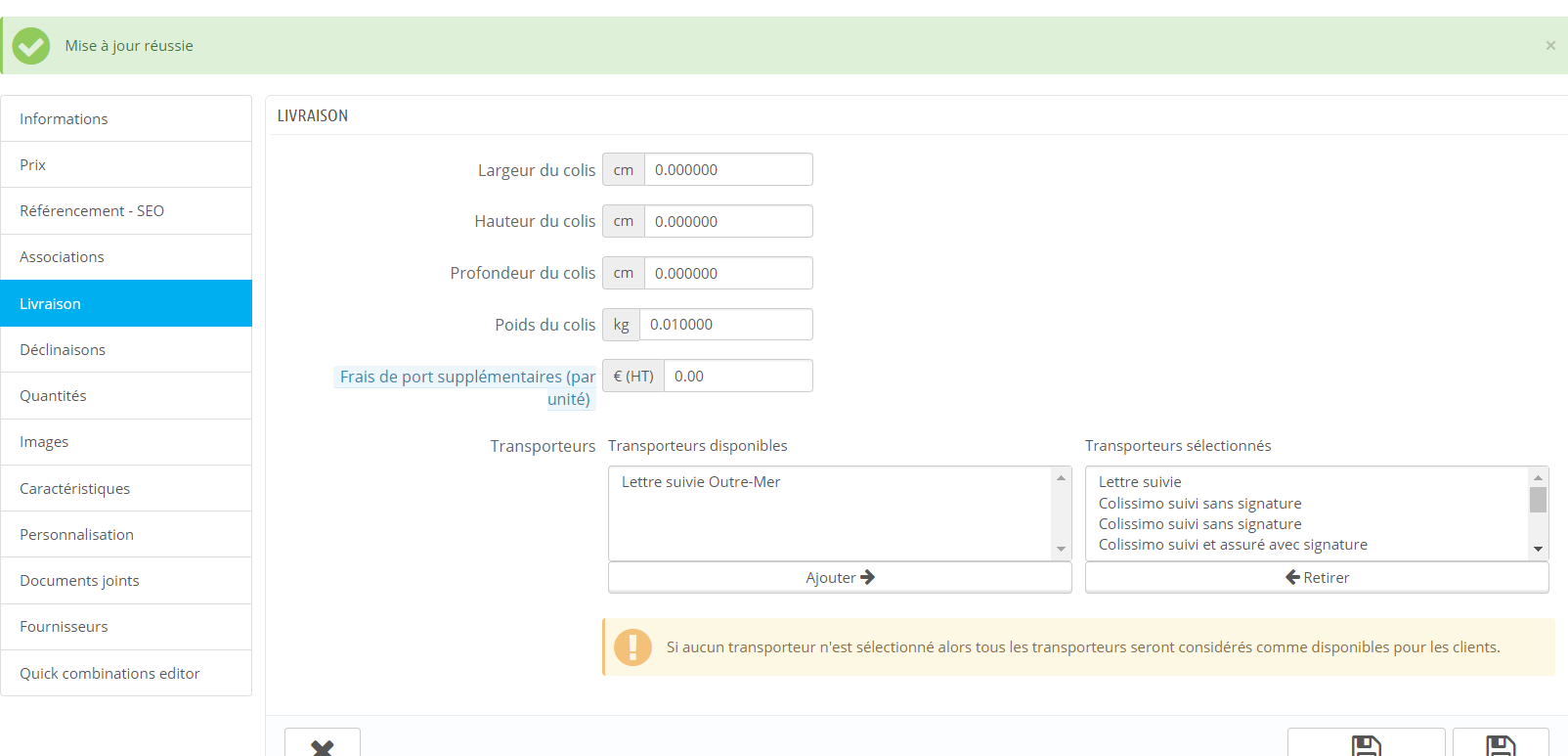The width and height of the screenshot is (1568, 756).
Task: Open the Images tab
Action: (x=126, y=442)
